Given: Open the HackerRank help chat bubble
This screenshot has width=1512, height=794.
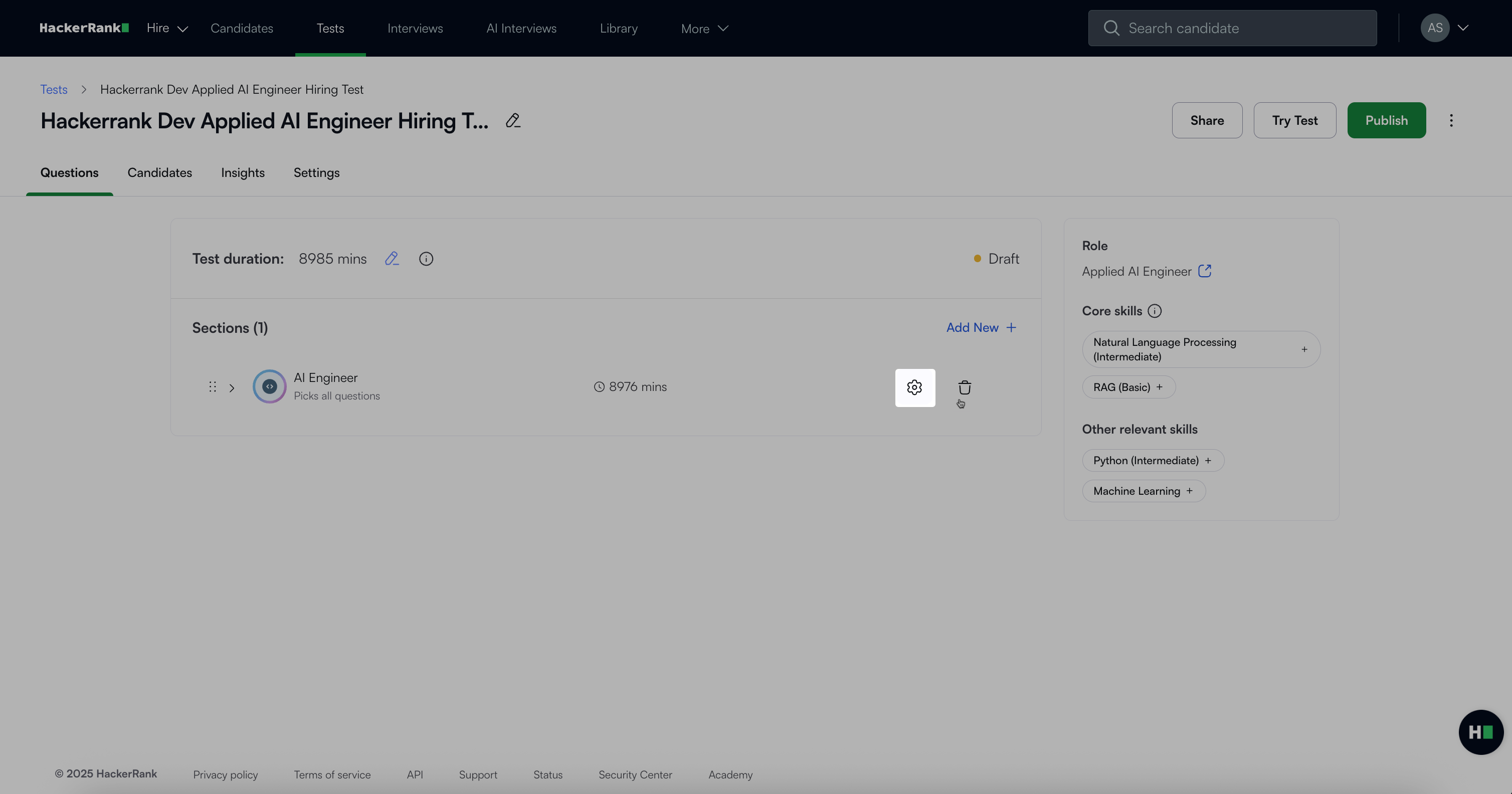Looking at the screenshot, I should (1480, 732).
